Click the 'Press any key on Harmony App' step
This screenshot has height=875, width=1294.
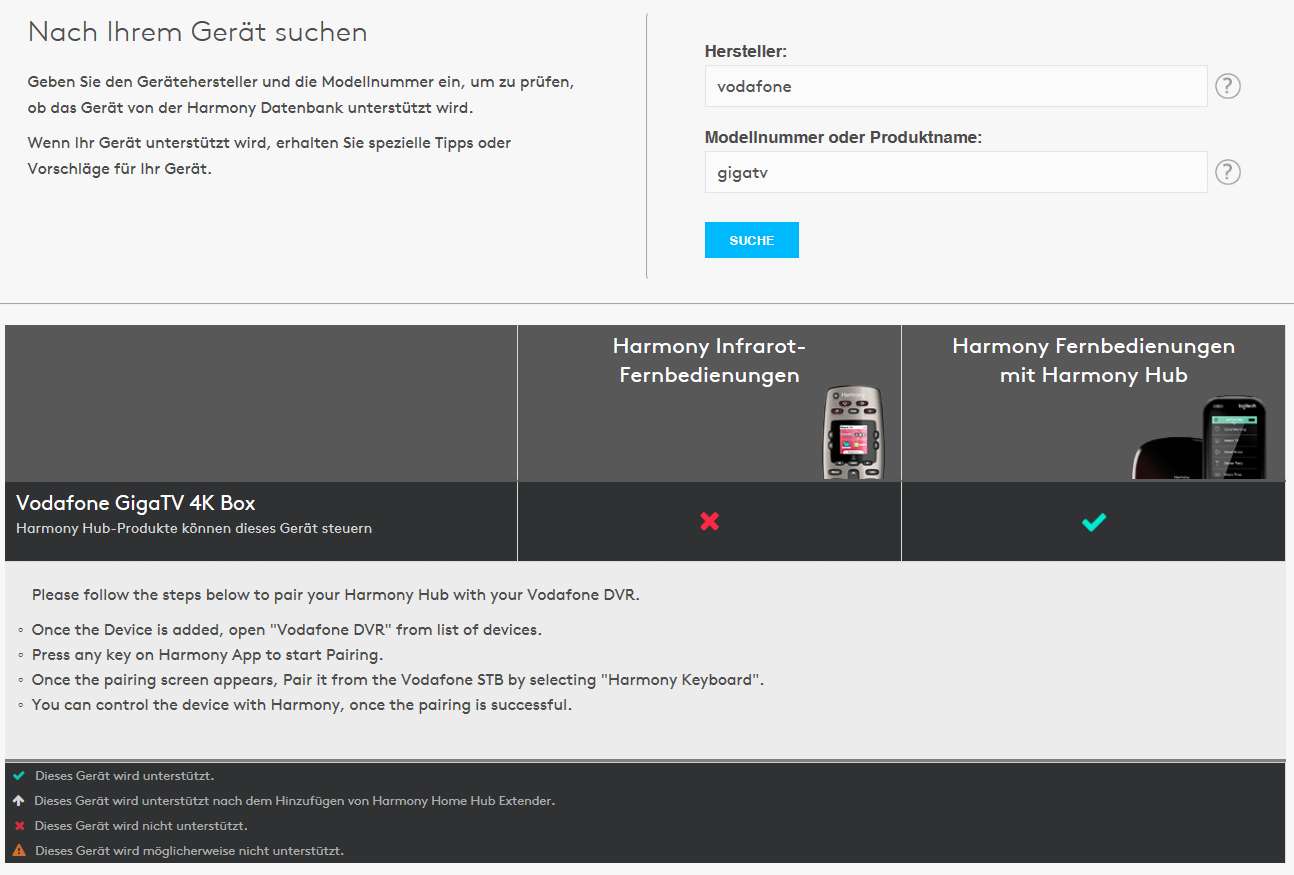[207, 655]
